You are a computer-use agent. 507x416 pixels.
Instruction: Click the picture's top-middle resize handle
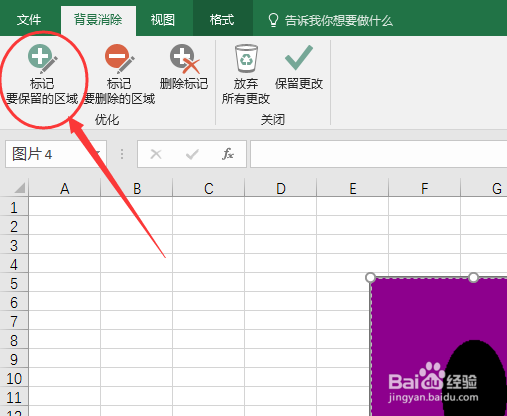(x=473, y=277)
